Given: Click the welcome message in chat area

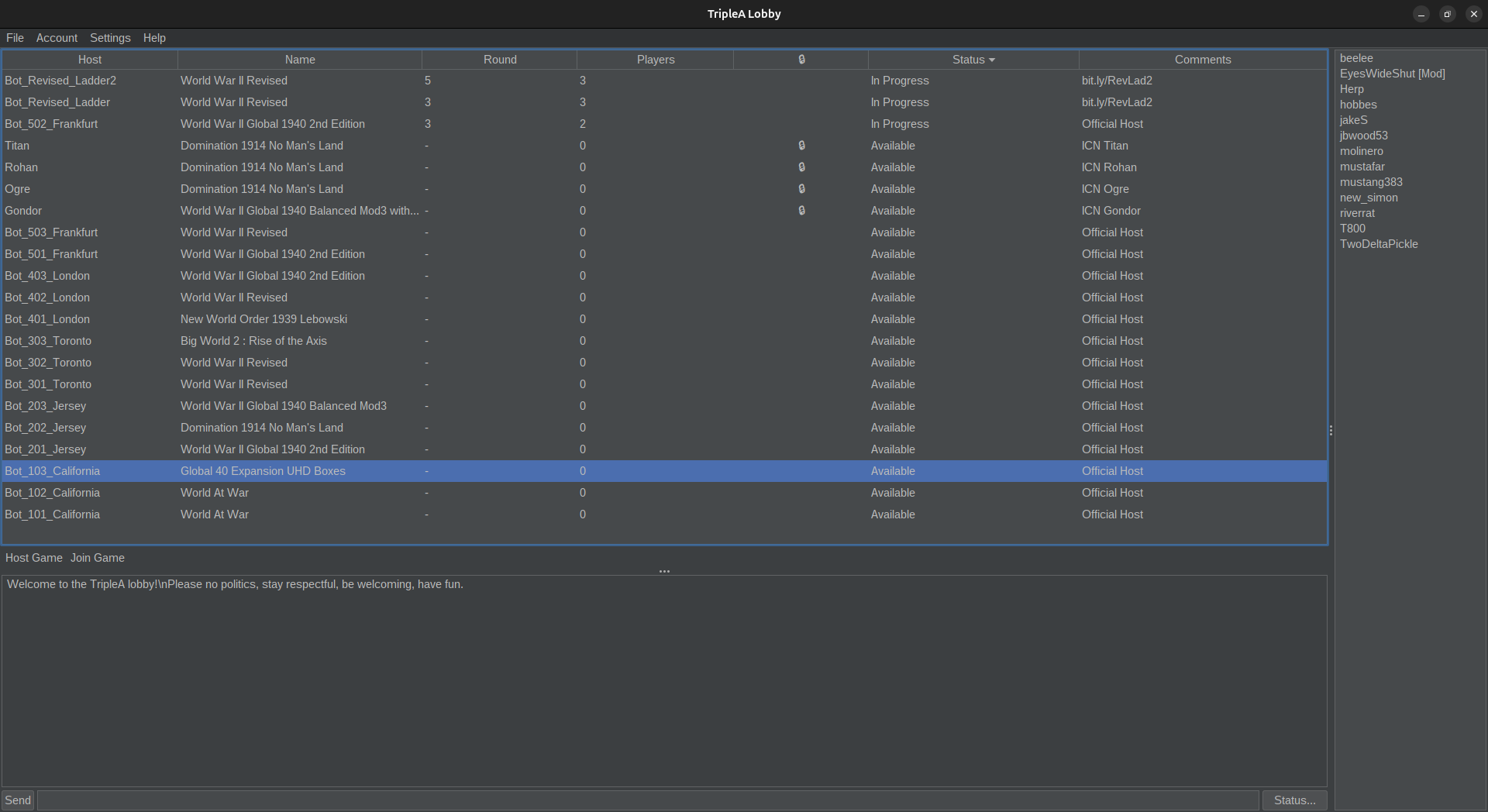Looking at the screenshot, I should (235, 584).
